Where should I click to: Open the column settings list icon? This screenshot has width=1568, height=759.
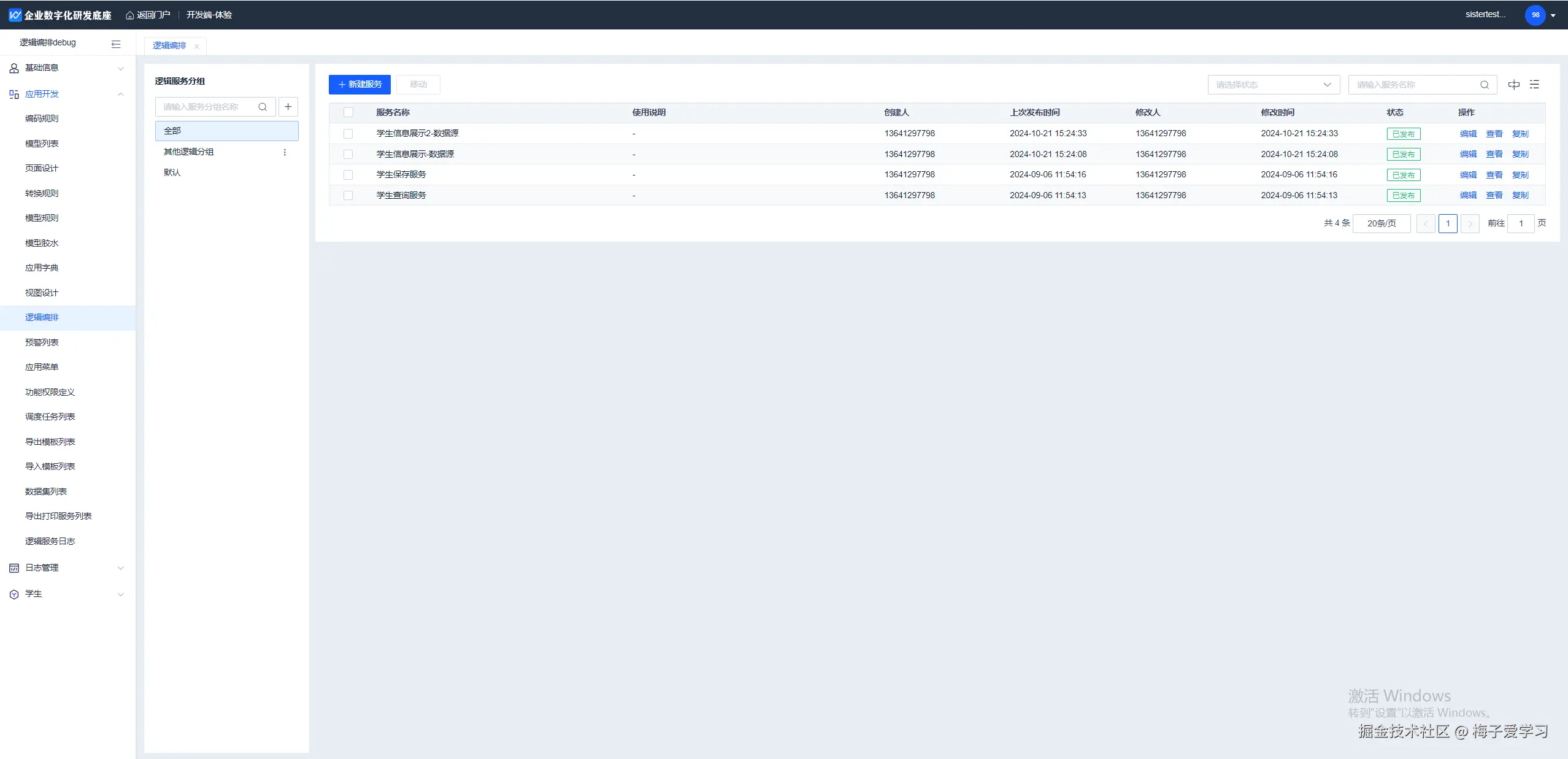[x=1534, y=85]
